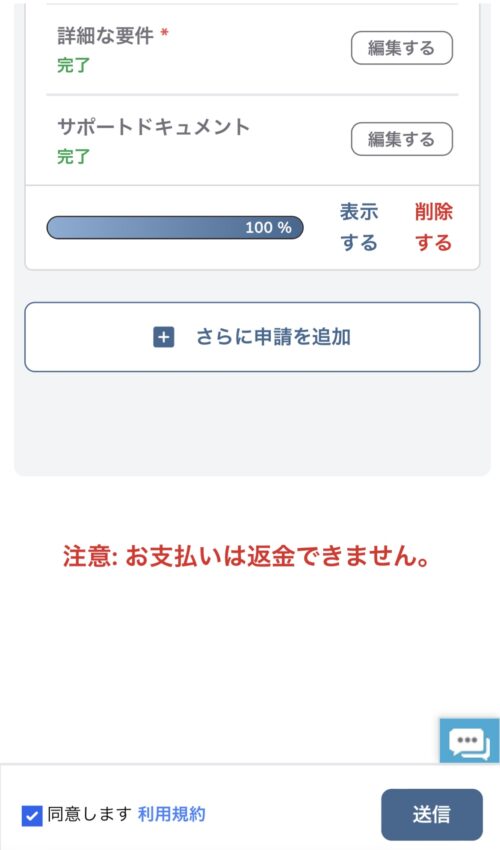
Task: Click 表示する to view the application
Action: (359, 227)
